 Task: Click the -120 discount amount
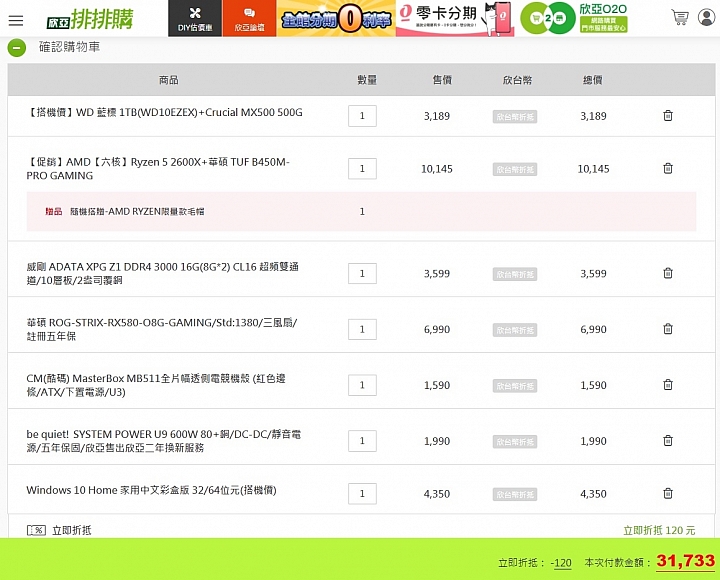pos(561,563)
